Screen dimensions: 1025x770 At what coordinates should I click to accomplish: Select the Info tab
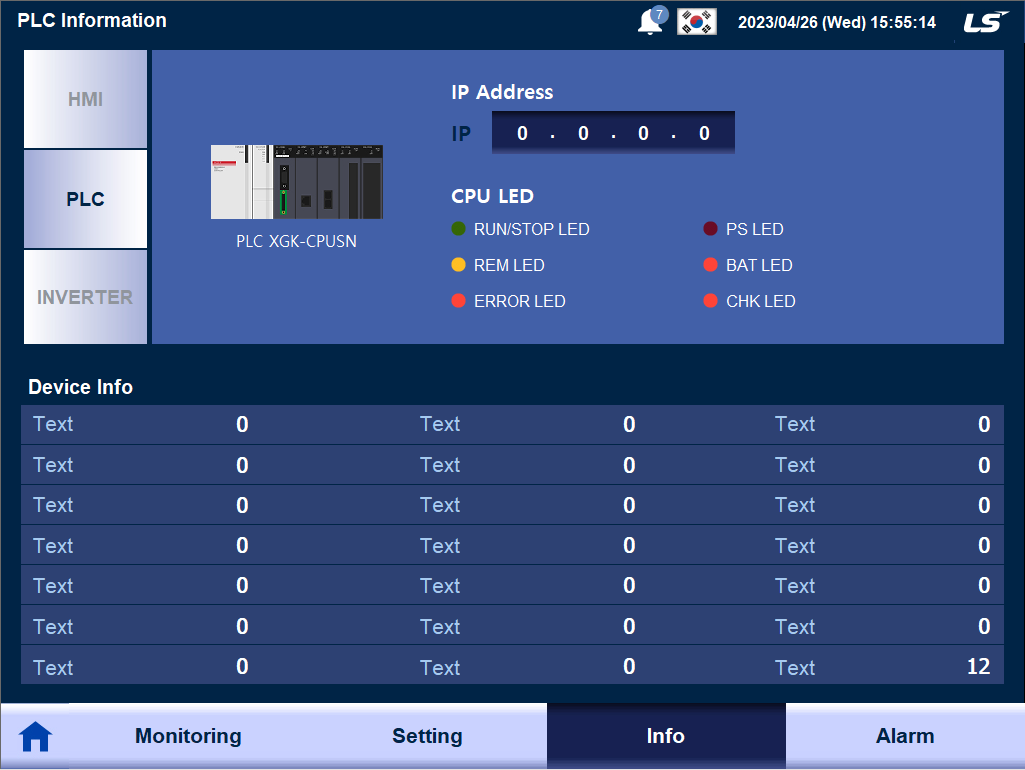coord(665,735)
